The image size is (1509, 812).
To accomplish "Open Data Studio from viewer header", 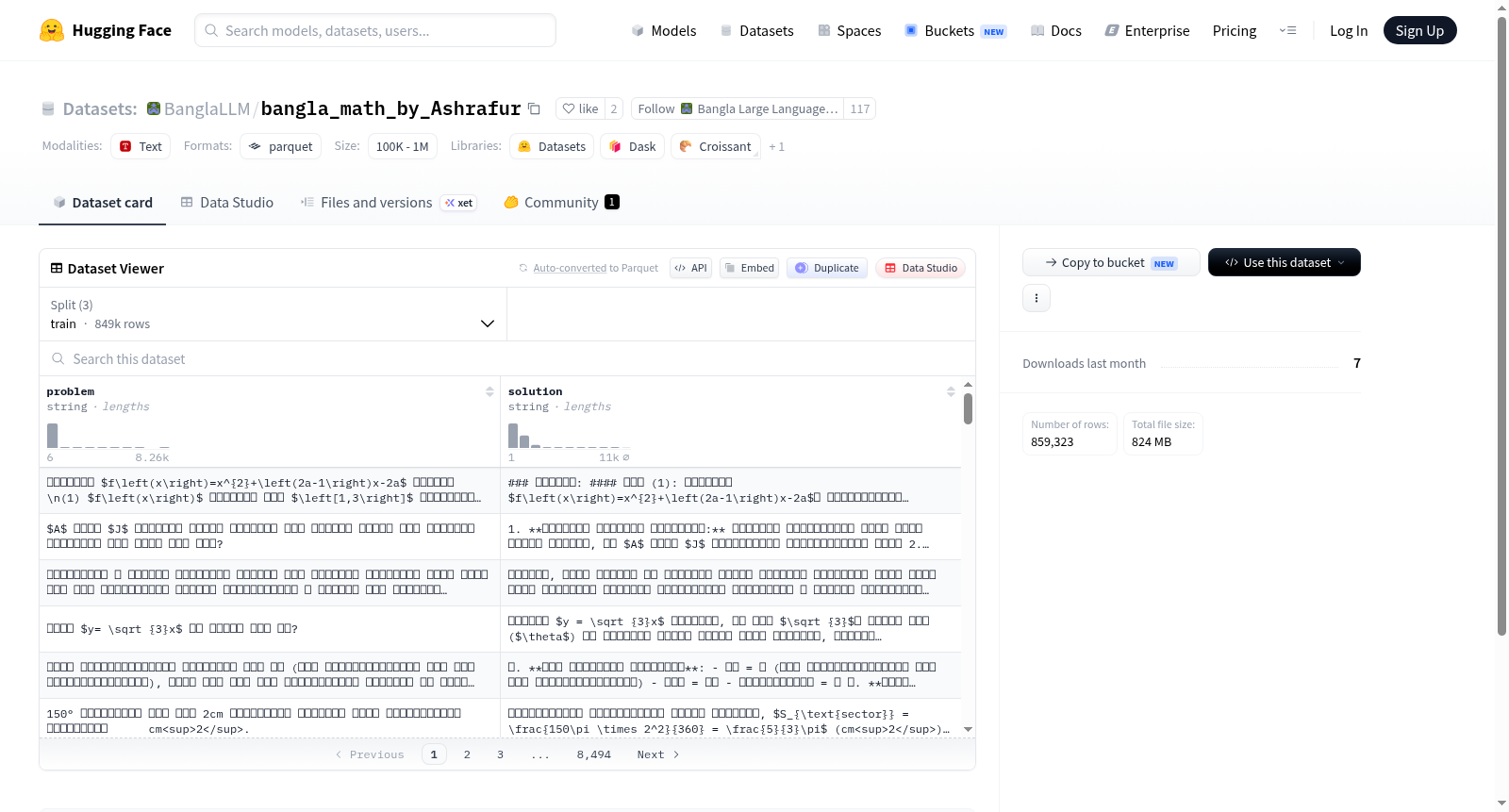I will (x=920, y=268).
